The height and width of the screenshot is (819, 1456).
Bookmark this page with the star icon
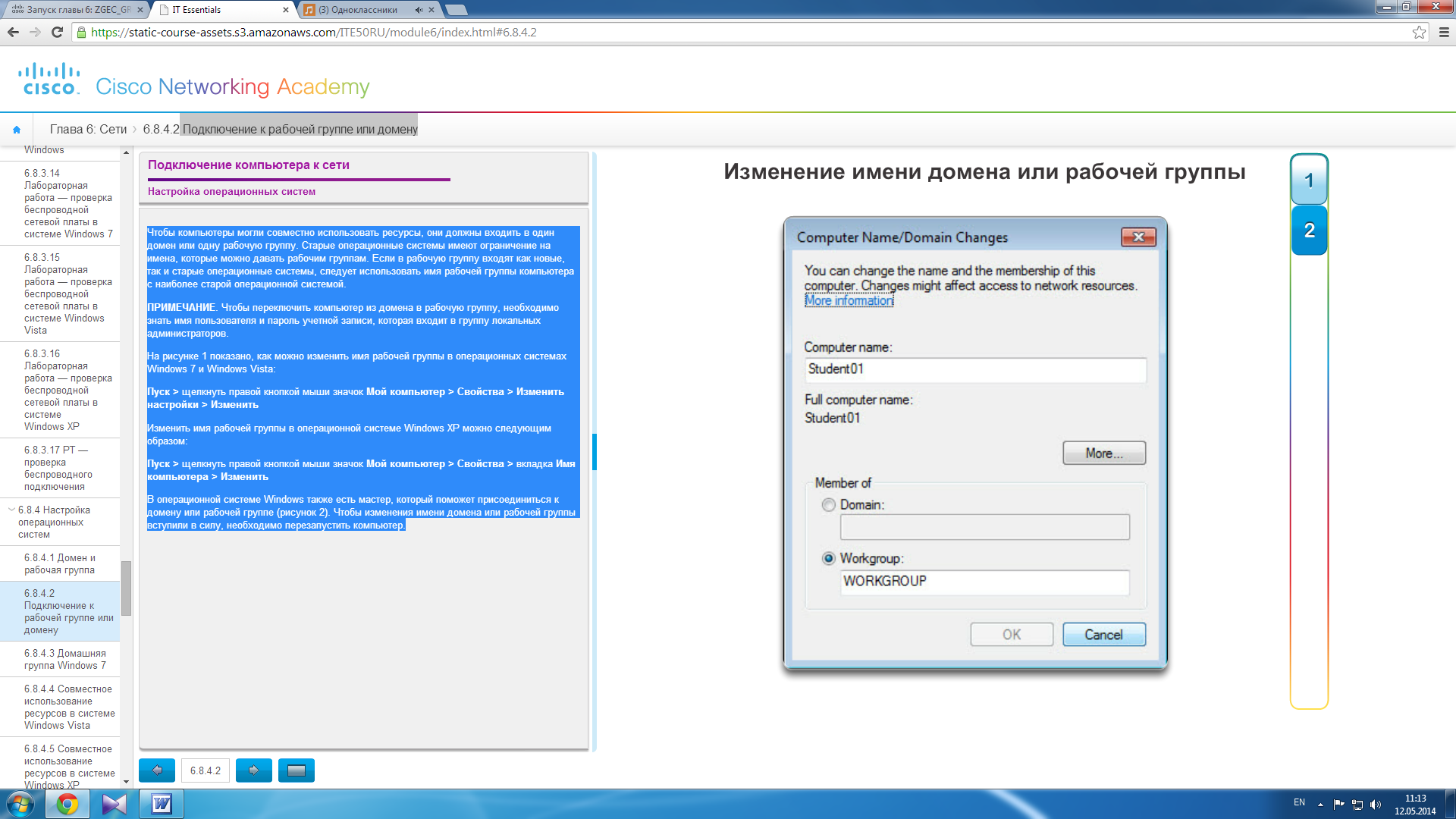(x=1419, y=32)
